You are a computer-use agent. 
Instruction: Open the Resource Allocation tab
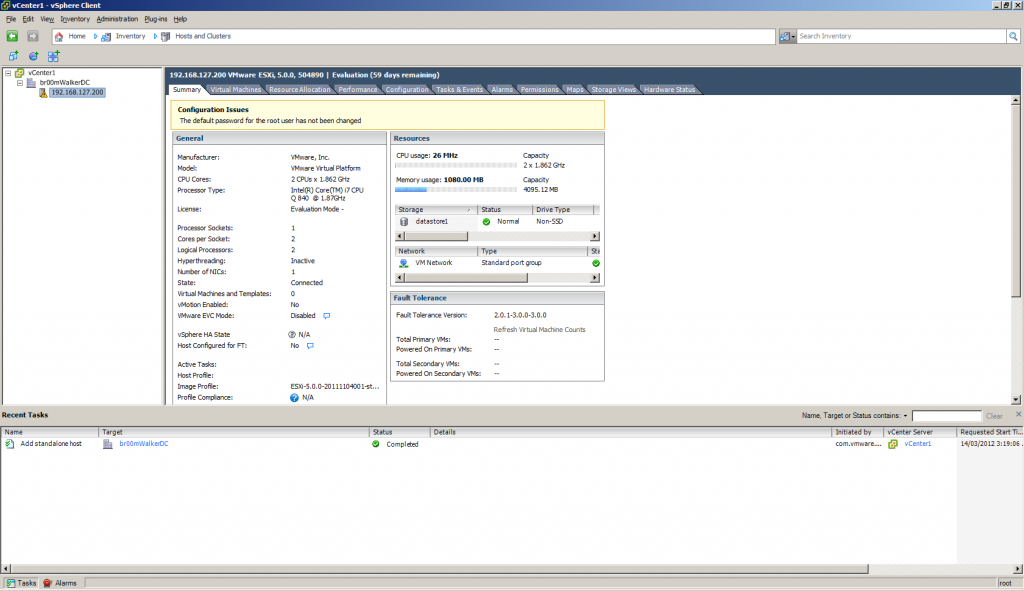click(299, 89)
